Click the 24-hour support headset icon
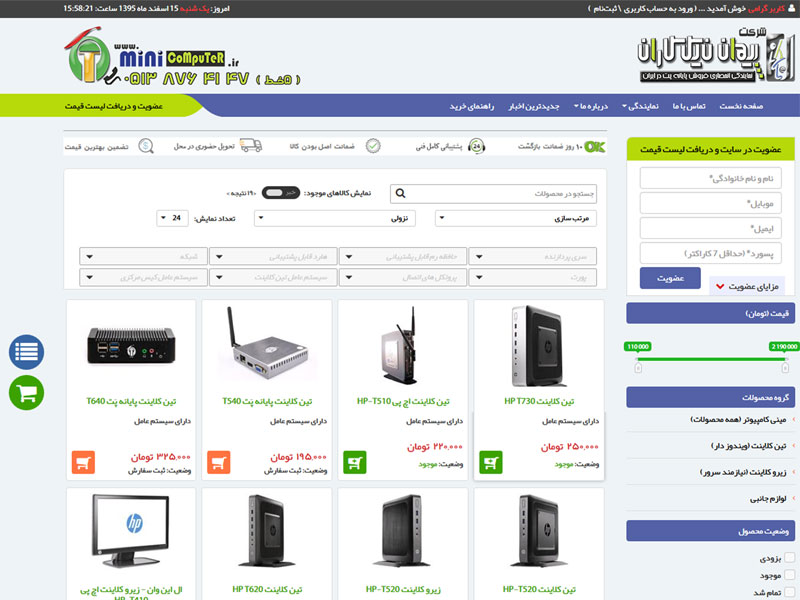Image resolution: width=800 pixels, height=600 pixels. 477,146
